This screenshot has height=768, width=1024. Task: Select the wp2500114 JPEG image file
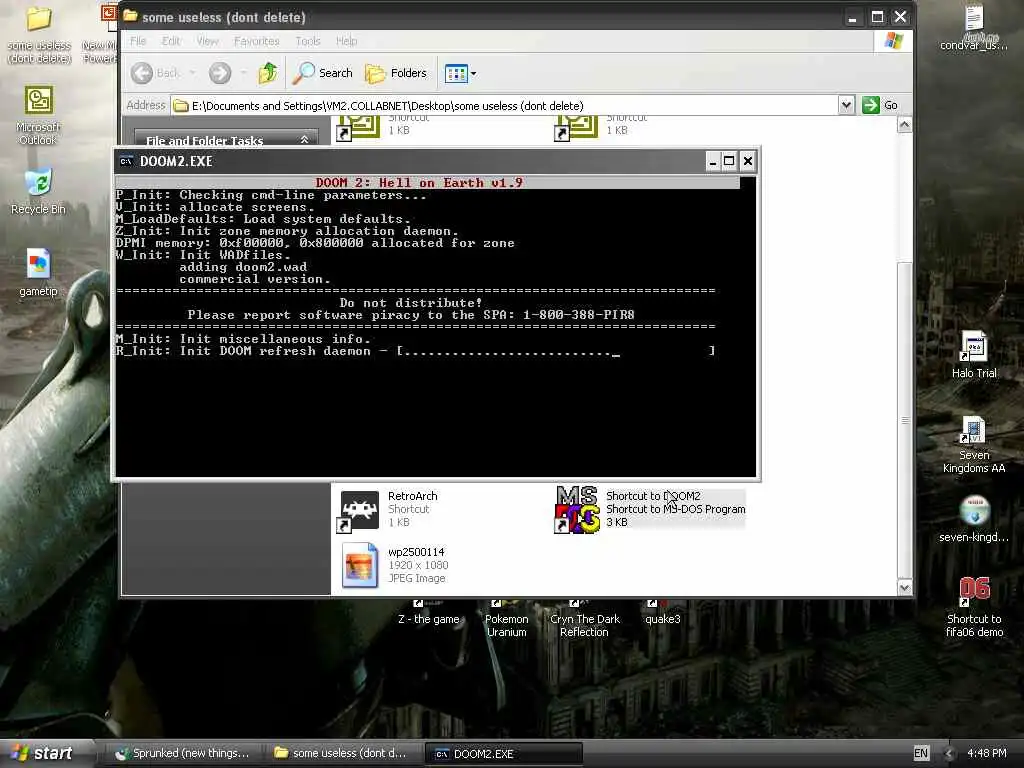pyautogui.click(x=360, y=566)
